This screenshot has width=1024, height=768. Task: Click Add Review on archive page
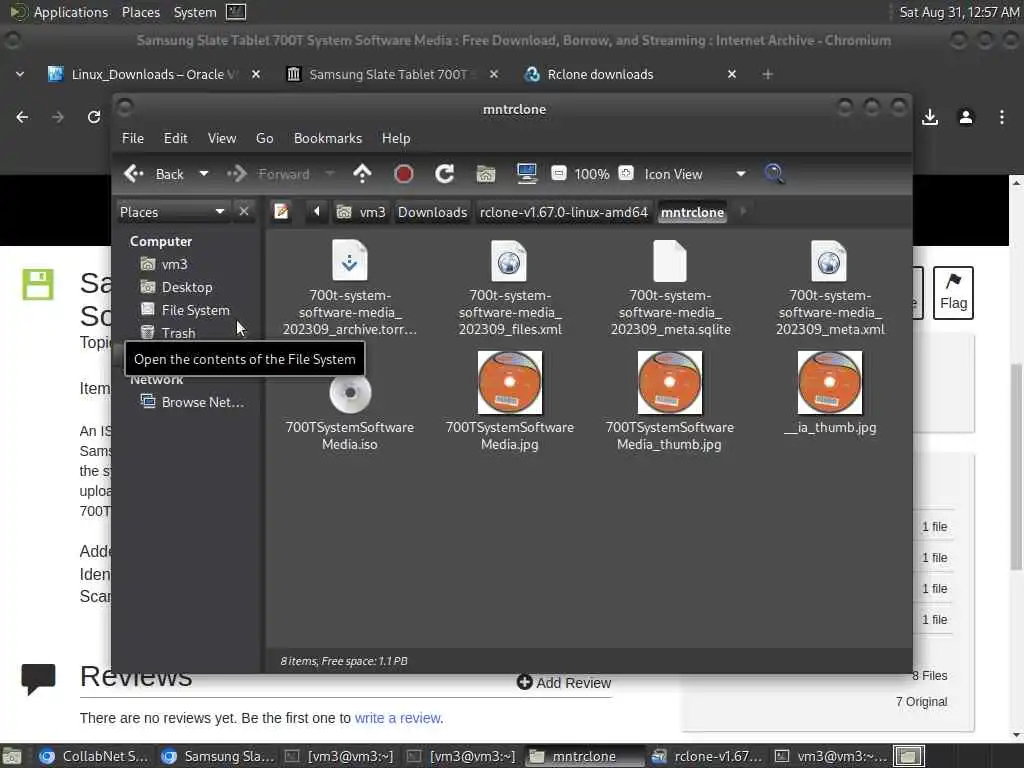564,682
